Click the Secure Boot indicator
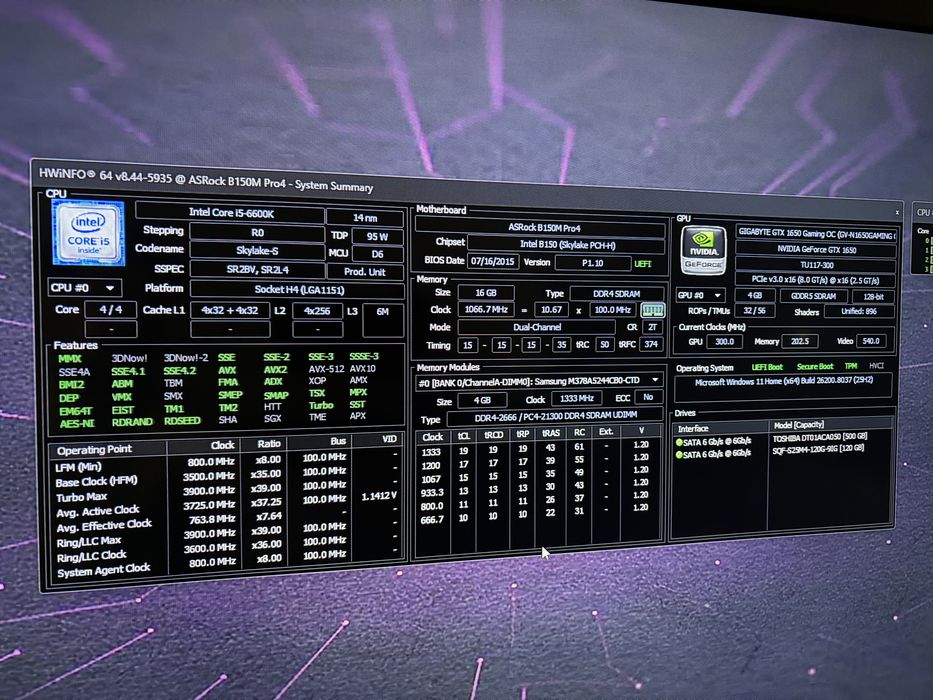Screen dimensions: 933x700 815,367
